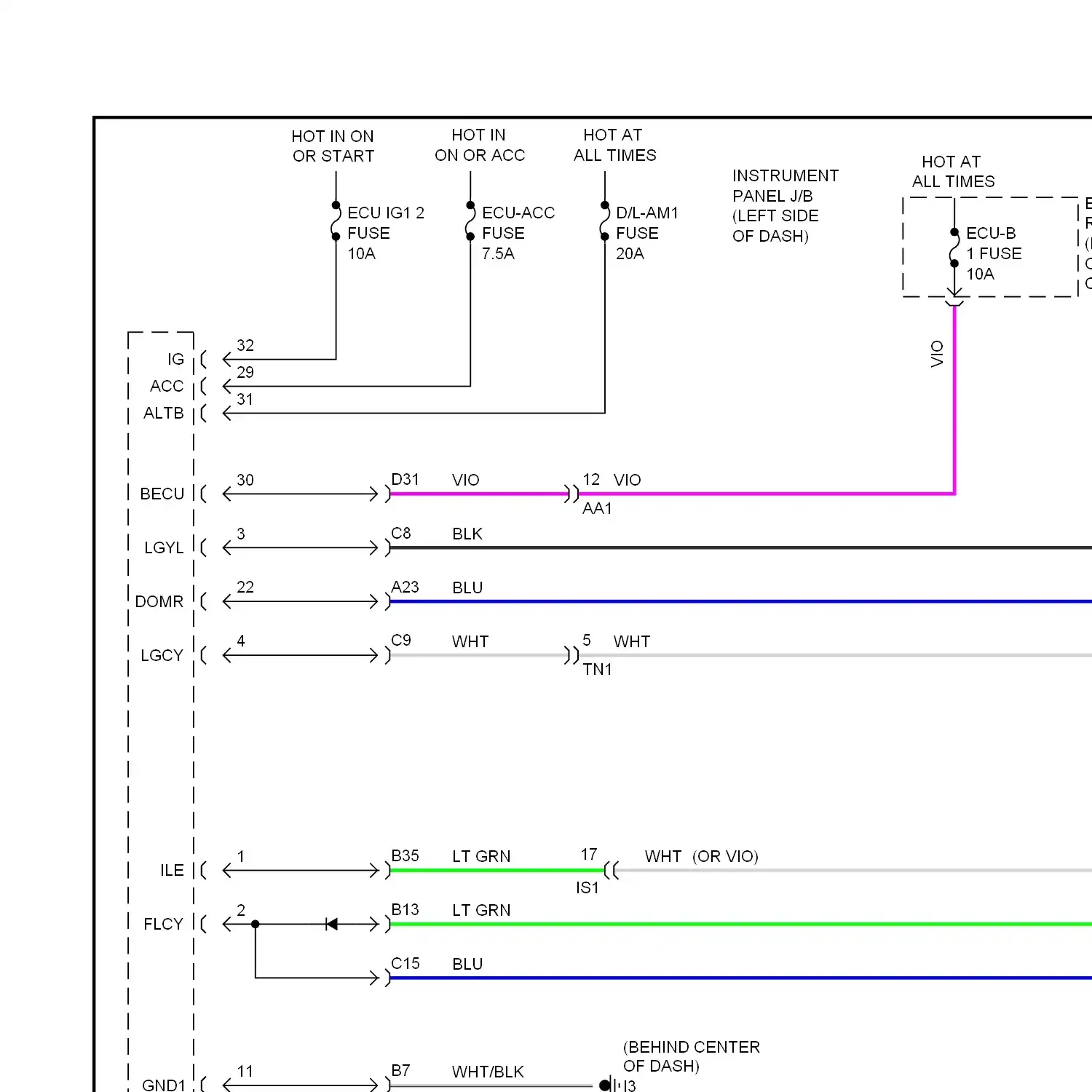Click the VIO color code next to D31
Screen dimensions: 1092x1092
(x=466, y=480)
